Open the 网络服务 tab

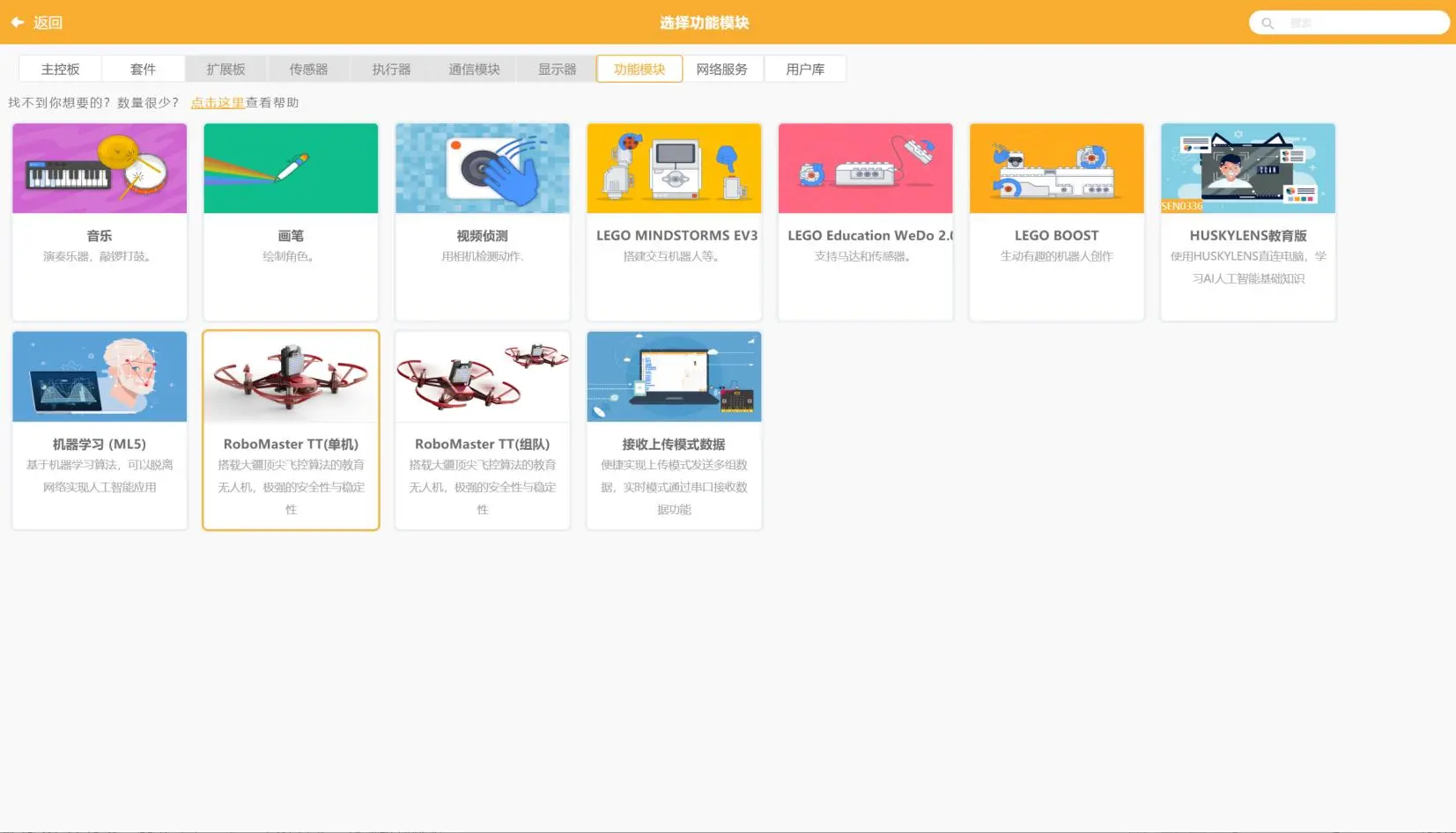point(722,69)
